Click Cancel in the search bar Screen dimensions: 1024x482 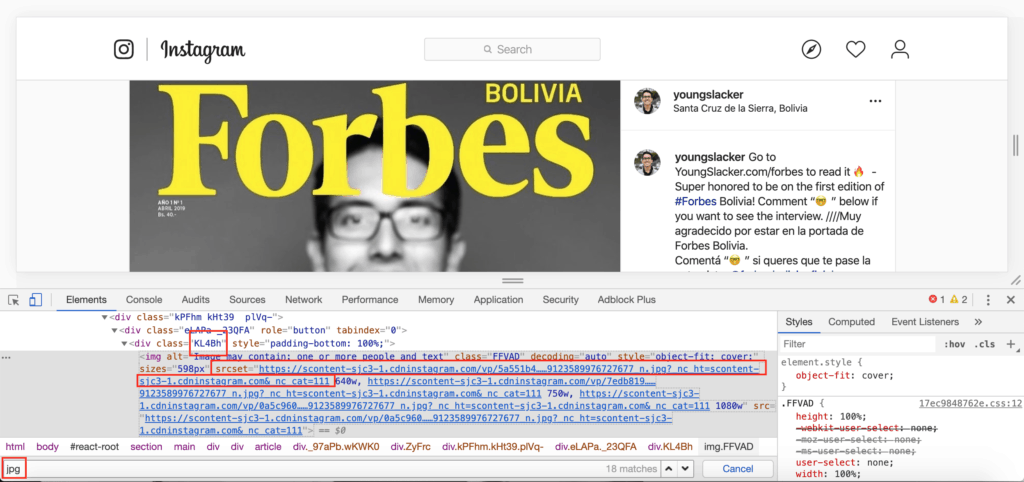pyautogui.click(x=737, y=468)
